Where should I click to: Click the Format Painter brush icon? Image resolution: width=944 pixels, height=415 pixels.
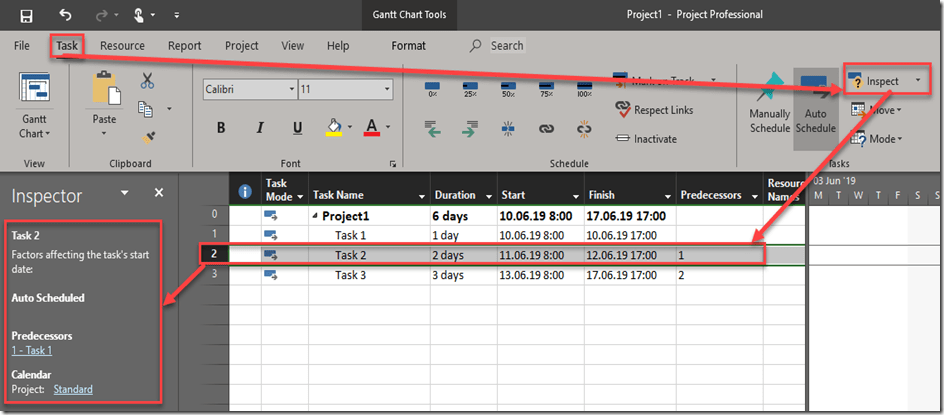(147, 135)
